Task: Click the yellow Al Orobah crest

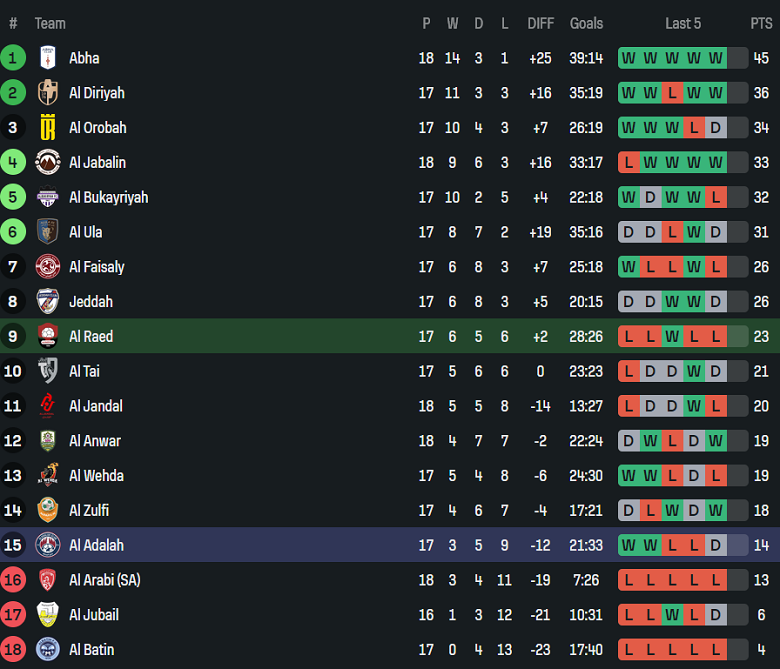Action: tap(48, 128)
